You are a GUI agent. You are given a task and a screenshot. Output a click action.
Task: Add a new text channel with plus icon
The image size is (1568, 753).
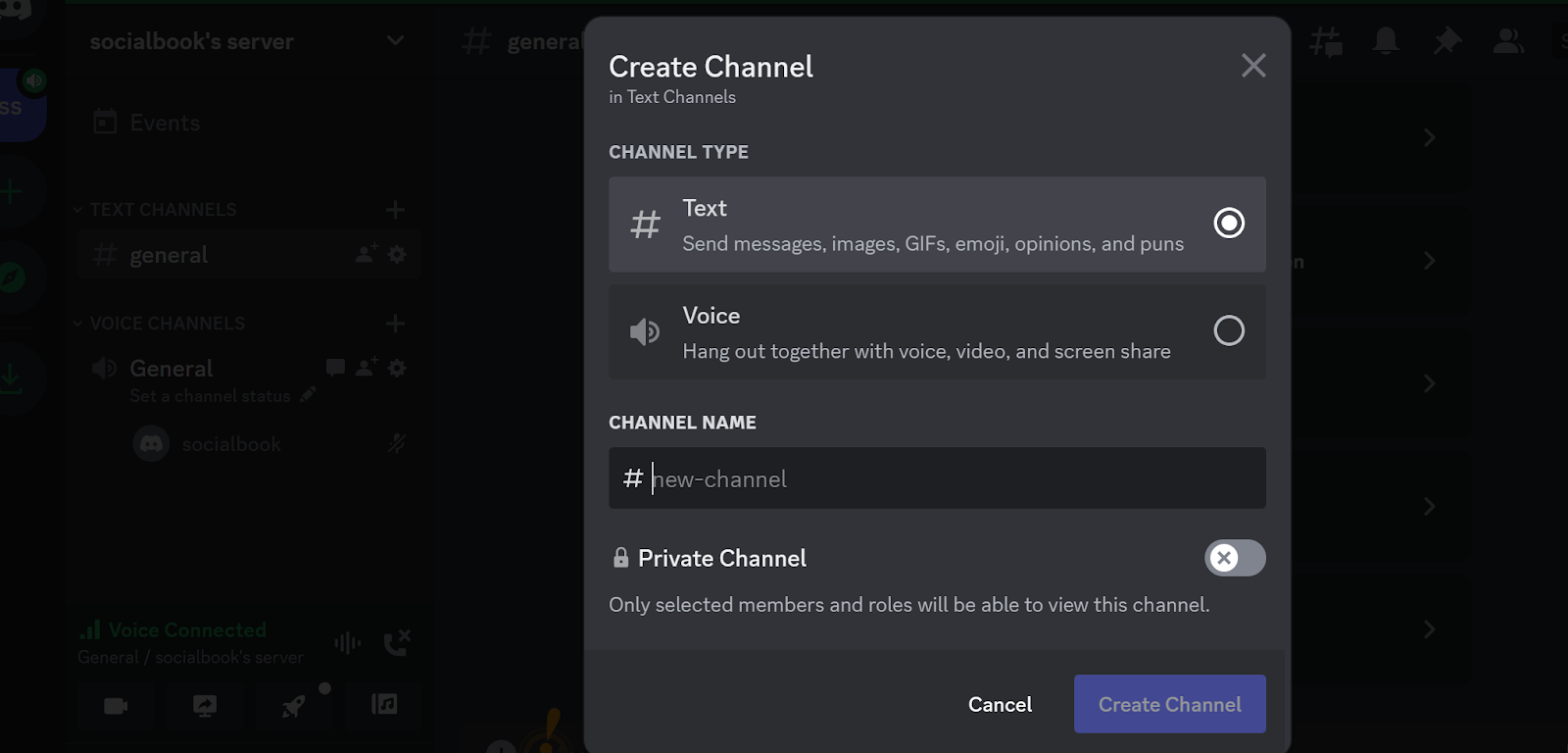point(395,210)
